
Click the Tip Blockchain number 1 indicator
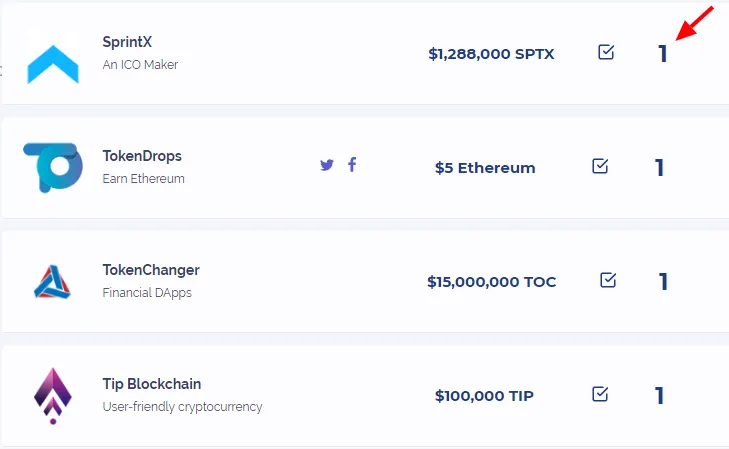[x=659, y=396]
